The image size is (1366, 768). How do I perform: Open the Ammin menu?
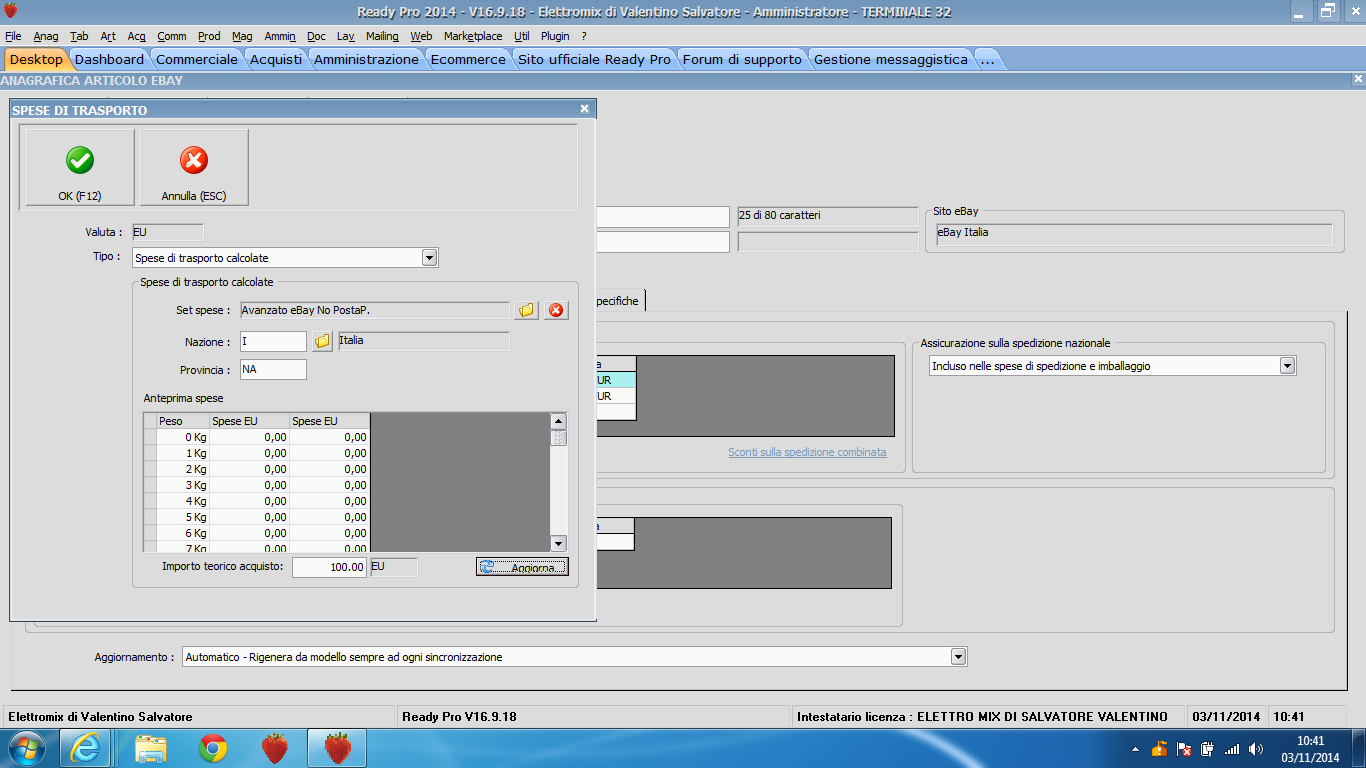tap(280, 36)
